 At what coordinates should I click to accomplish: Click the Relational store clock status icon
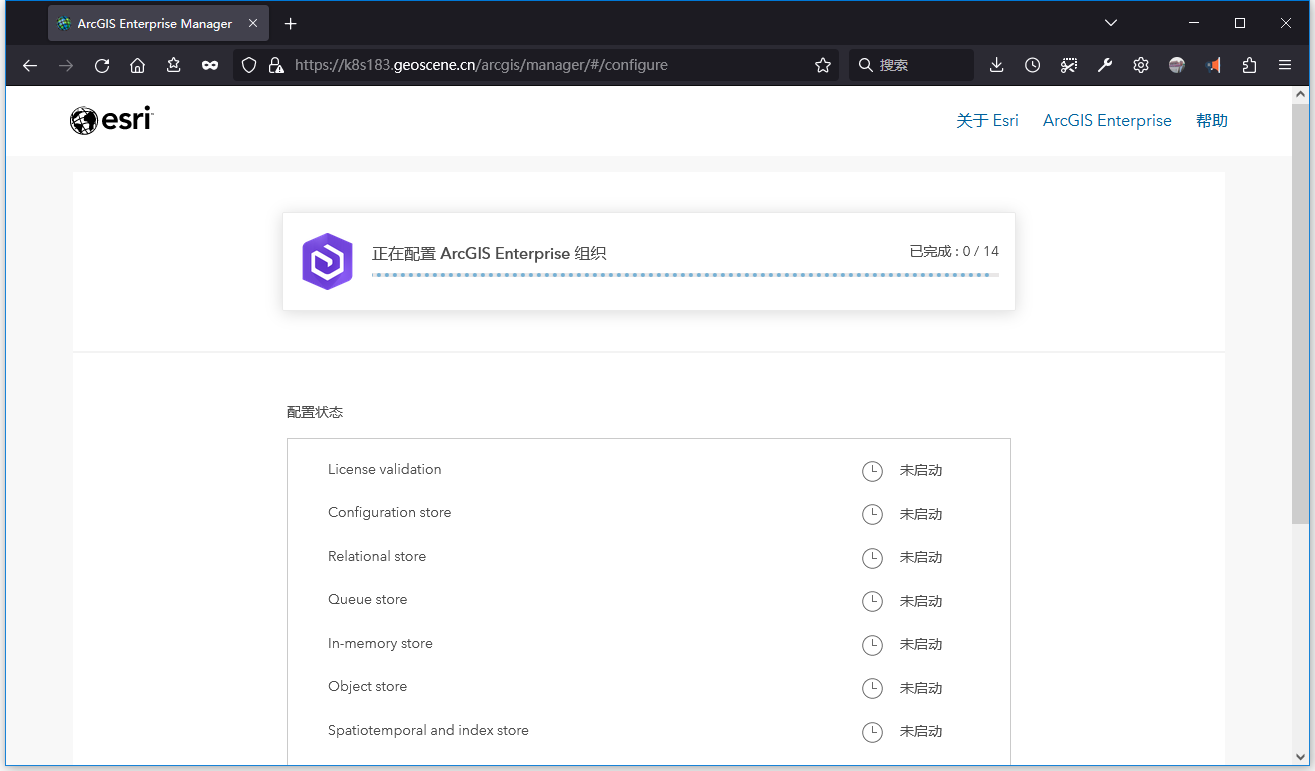coord(872,558)
